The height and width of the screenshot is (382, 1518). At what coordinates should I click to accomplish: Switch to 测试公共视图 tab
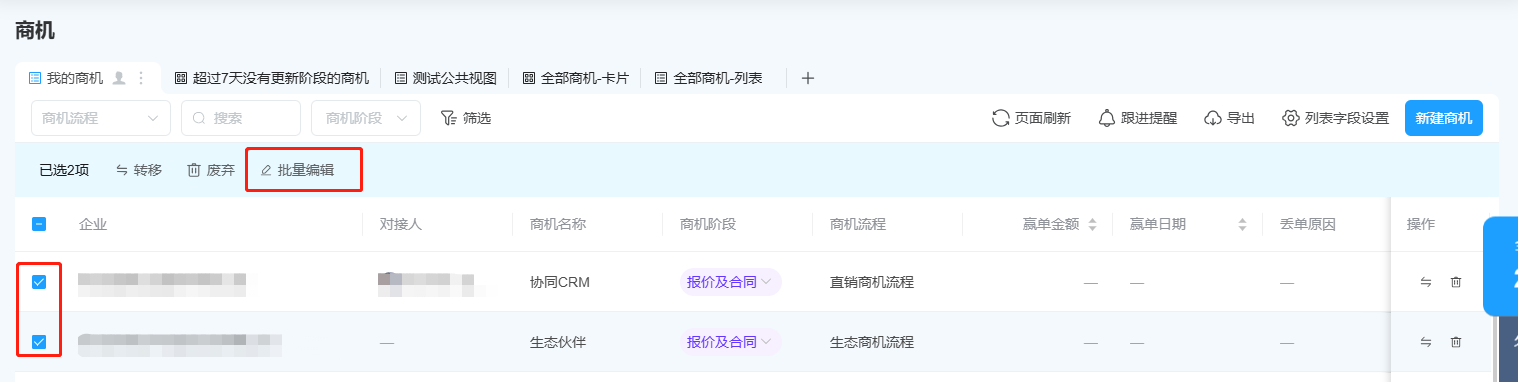click(x=445, y=78)
